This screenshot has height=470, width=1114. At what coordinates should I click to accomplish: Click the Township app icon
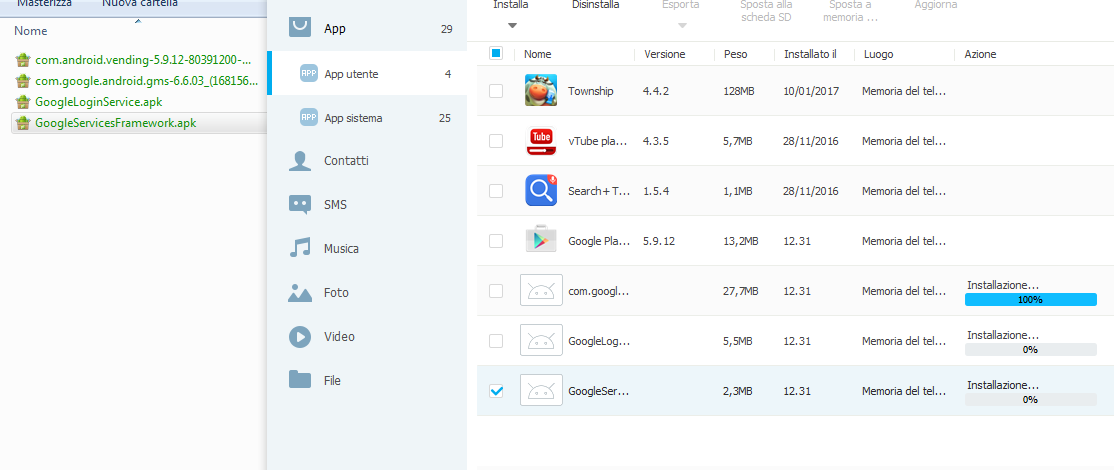point(541,91)
